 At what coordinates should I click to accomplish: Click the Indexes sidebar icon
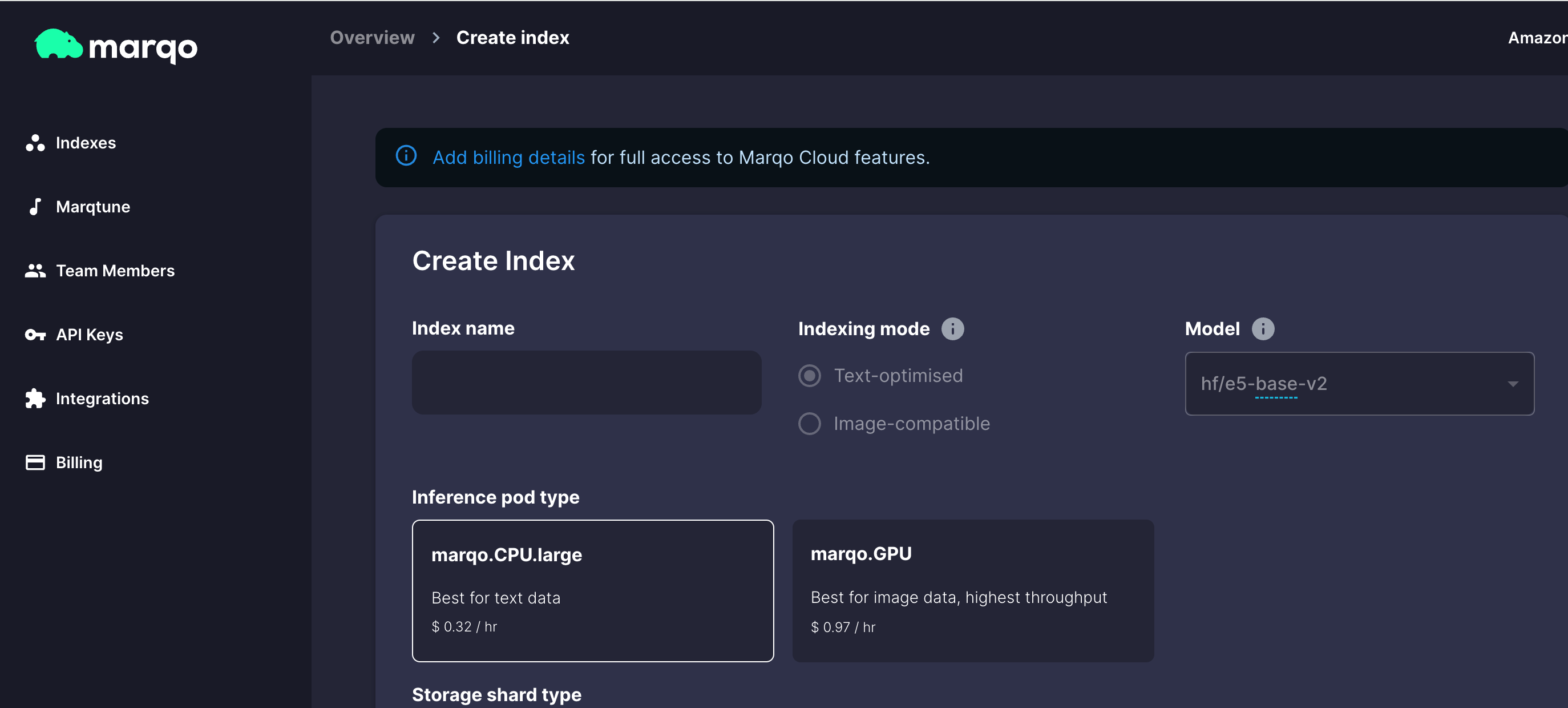coord(35,143)
